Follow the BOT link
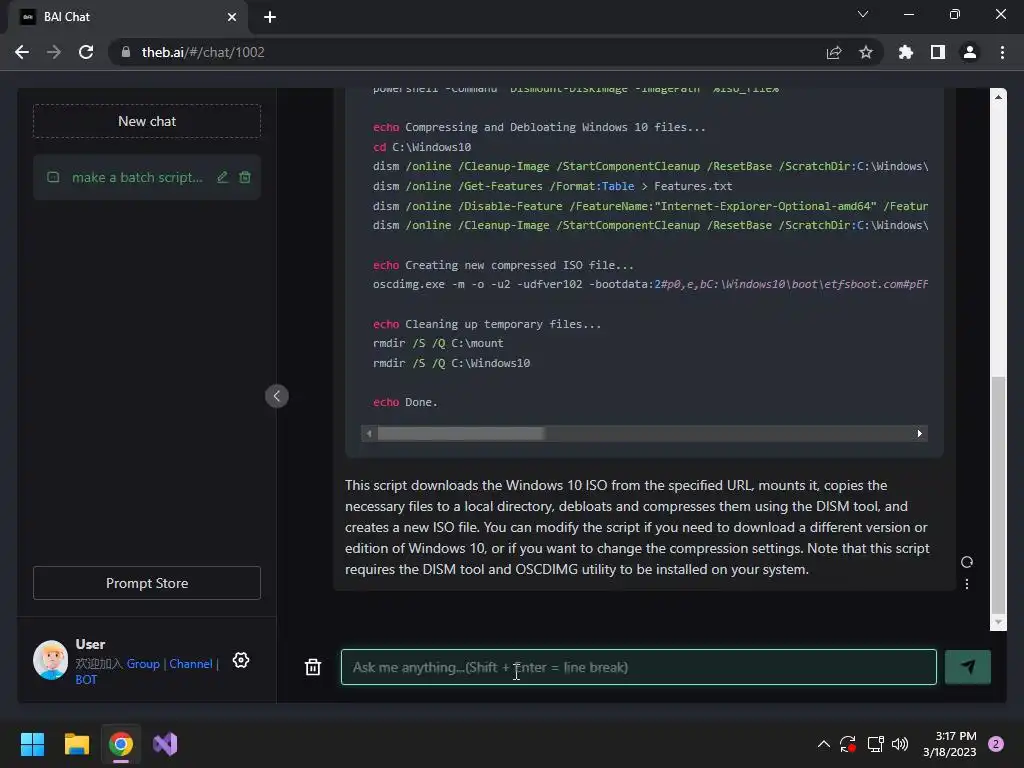The height and width of the screenshot is (768, 1024). [86, 679]
